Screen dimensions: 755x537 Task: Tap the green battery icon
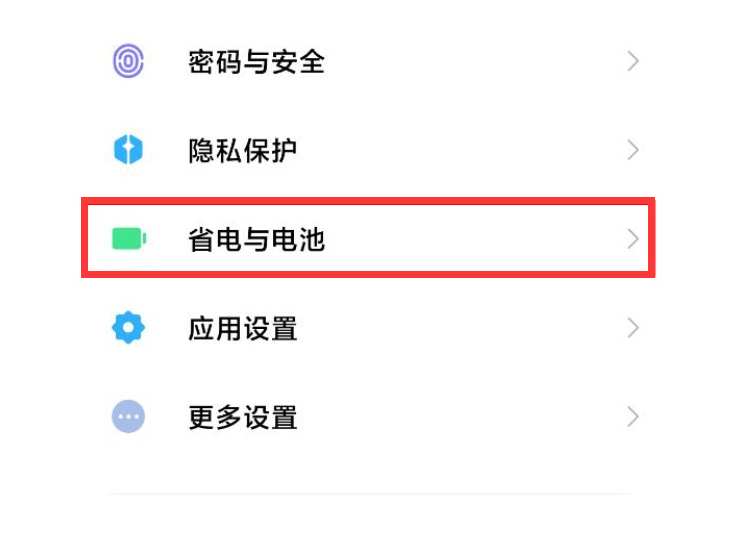point(129,239)
